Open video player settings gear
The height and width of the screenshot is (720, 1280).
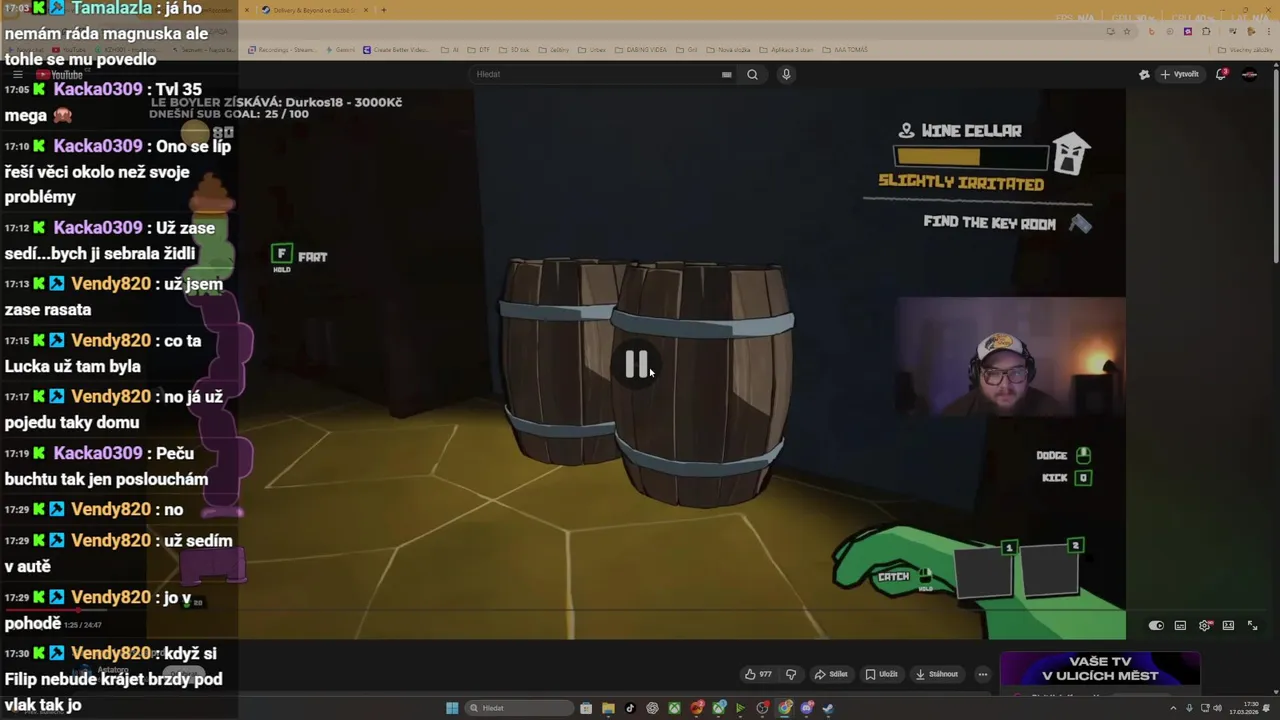pos(1205,626)
